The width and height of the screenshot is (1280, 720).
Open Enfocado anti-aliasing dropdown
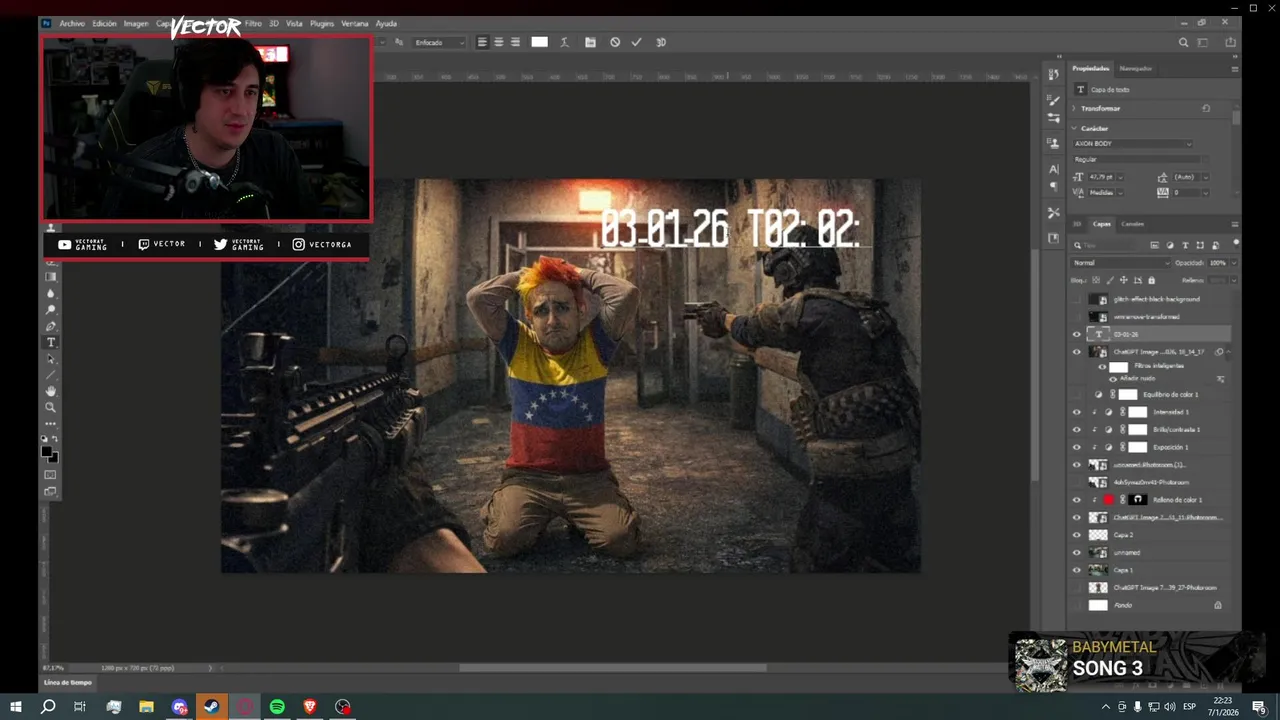(439, 42)
